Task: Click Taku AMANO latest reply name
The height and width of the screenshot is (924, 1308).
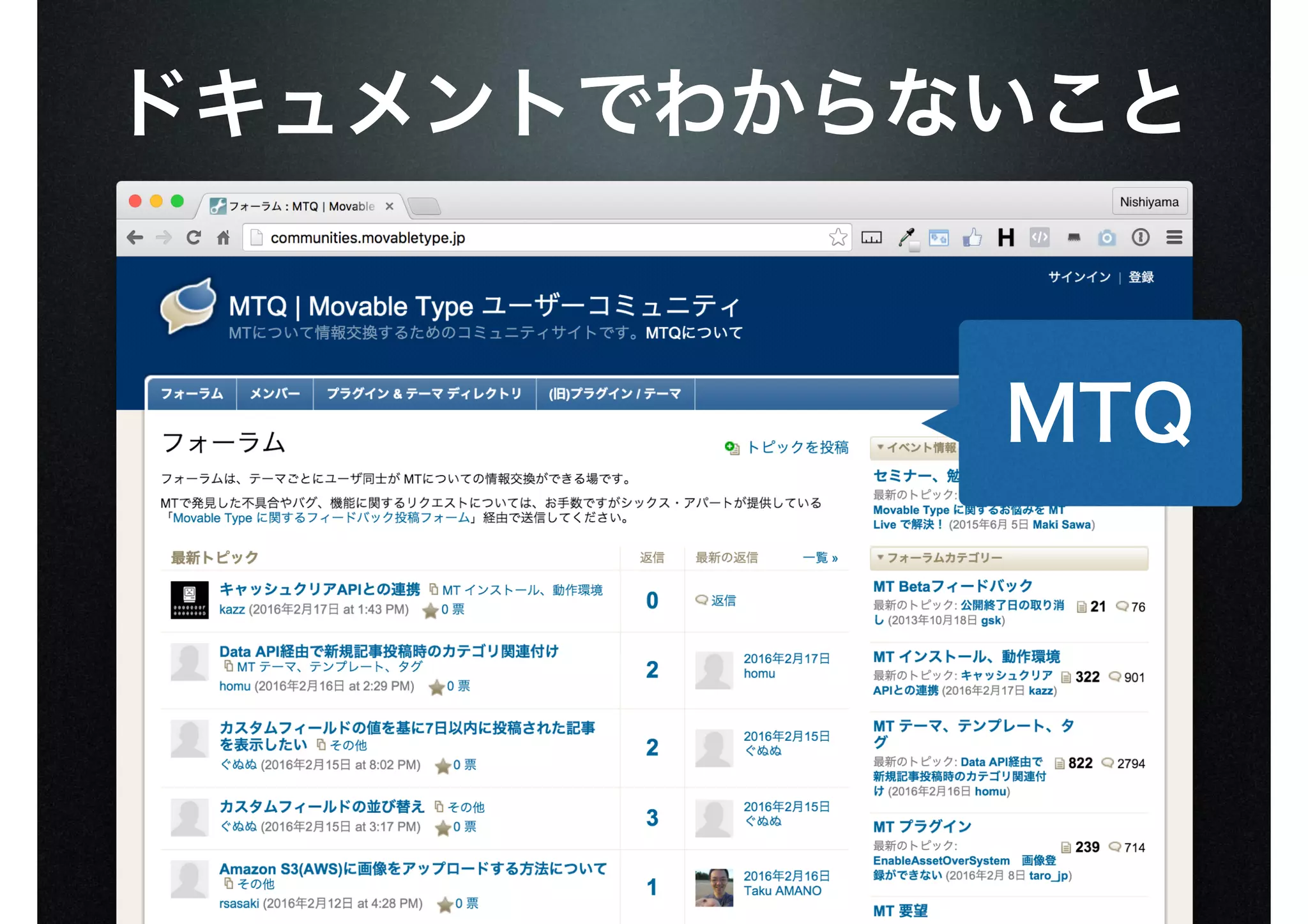Action: click(782, 891)
